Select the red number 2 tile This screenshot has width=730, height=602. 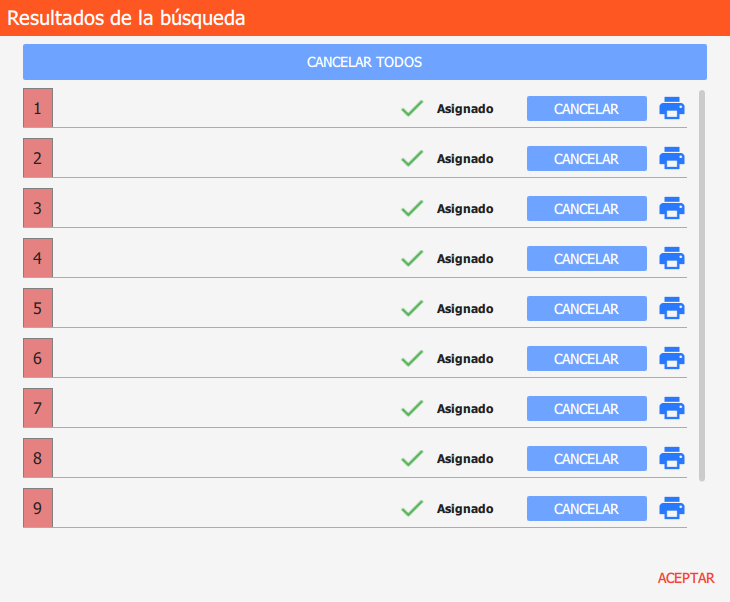38,158
